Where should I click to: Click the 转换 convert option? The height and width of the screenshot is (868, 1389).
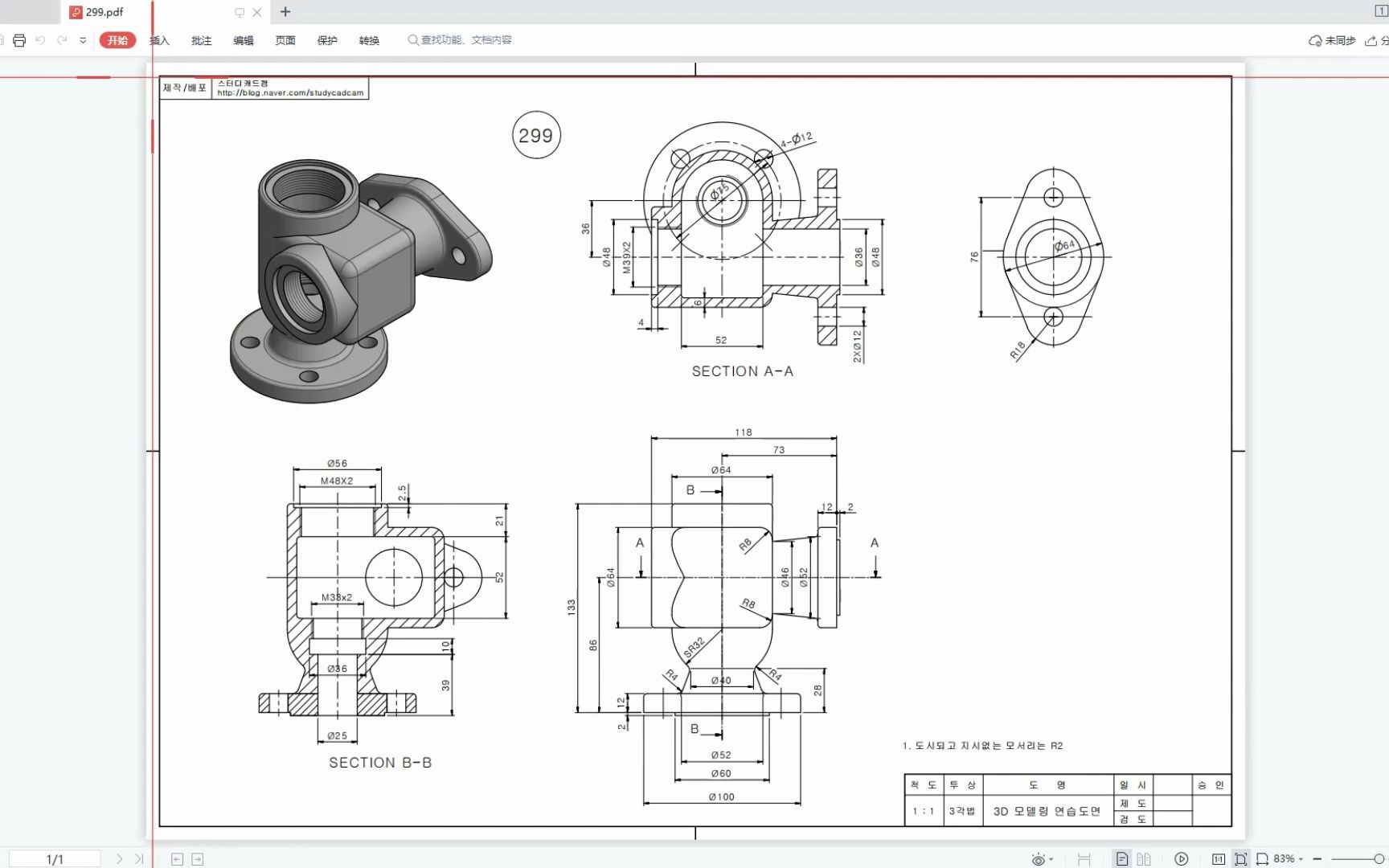coord(369,39)
